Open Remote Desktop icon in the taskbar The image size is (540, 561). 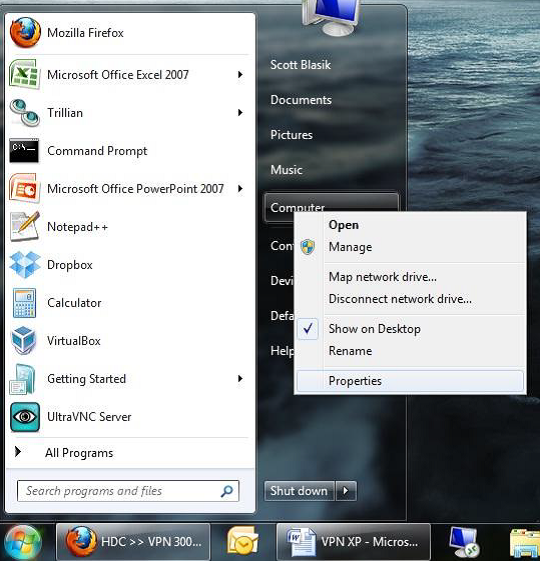(x=463, y=542)
